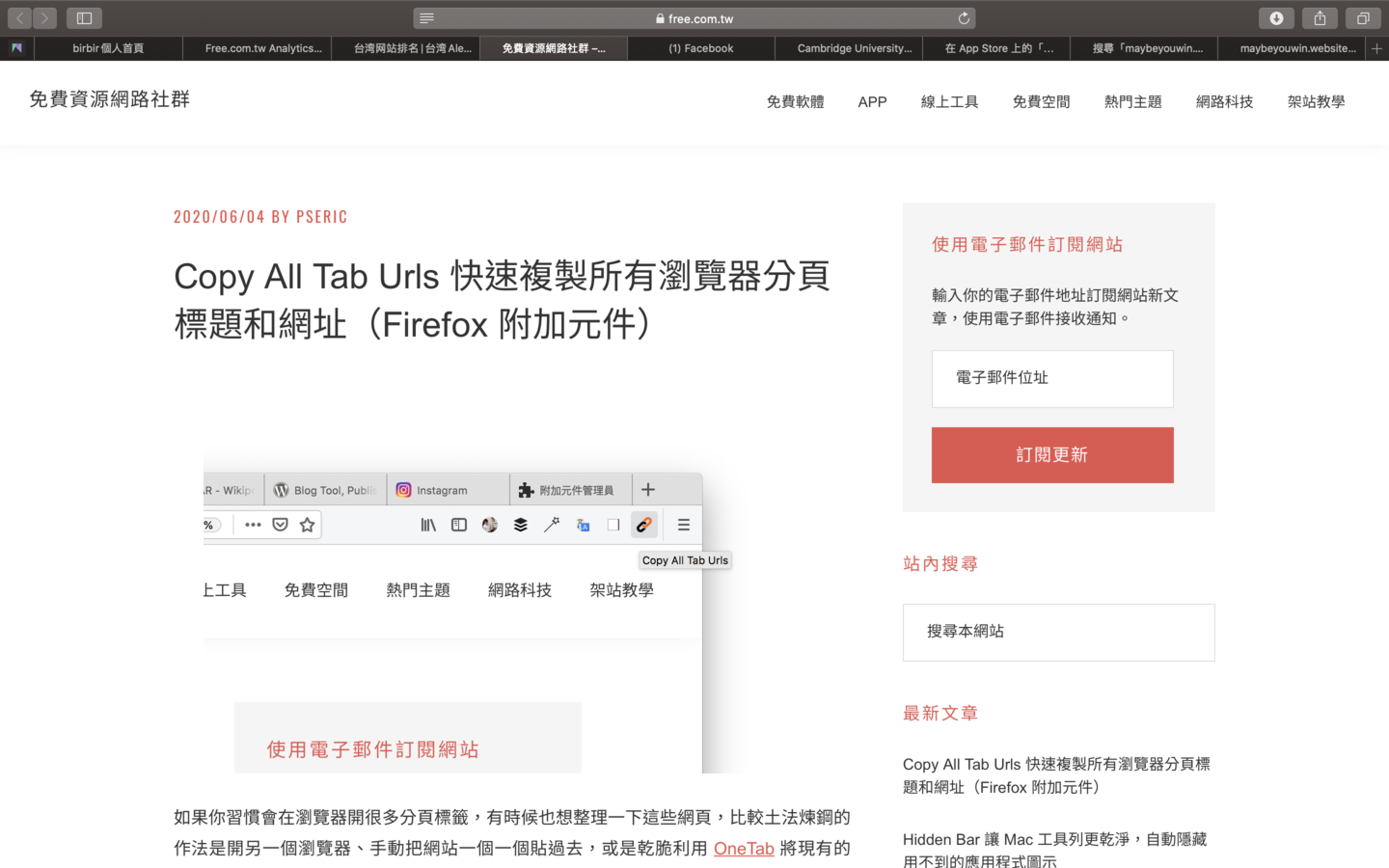Switch to birbir個人首頁 tab

(x=108, y=48)
